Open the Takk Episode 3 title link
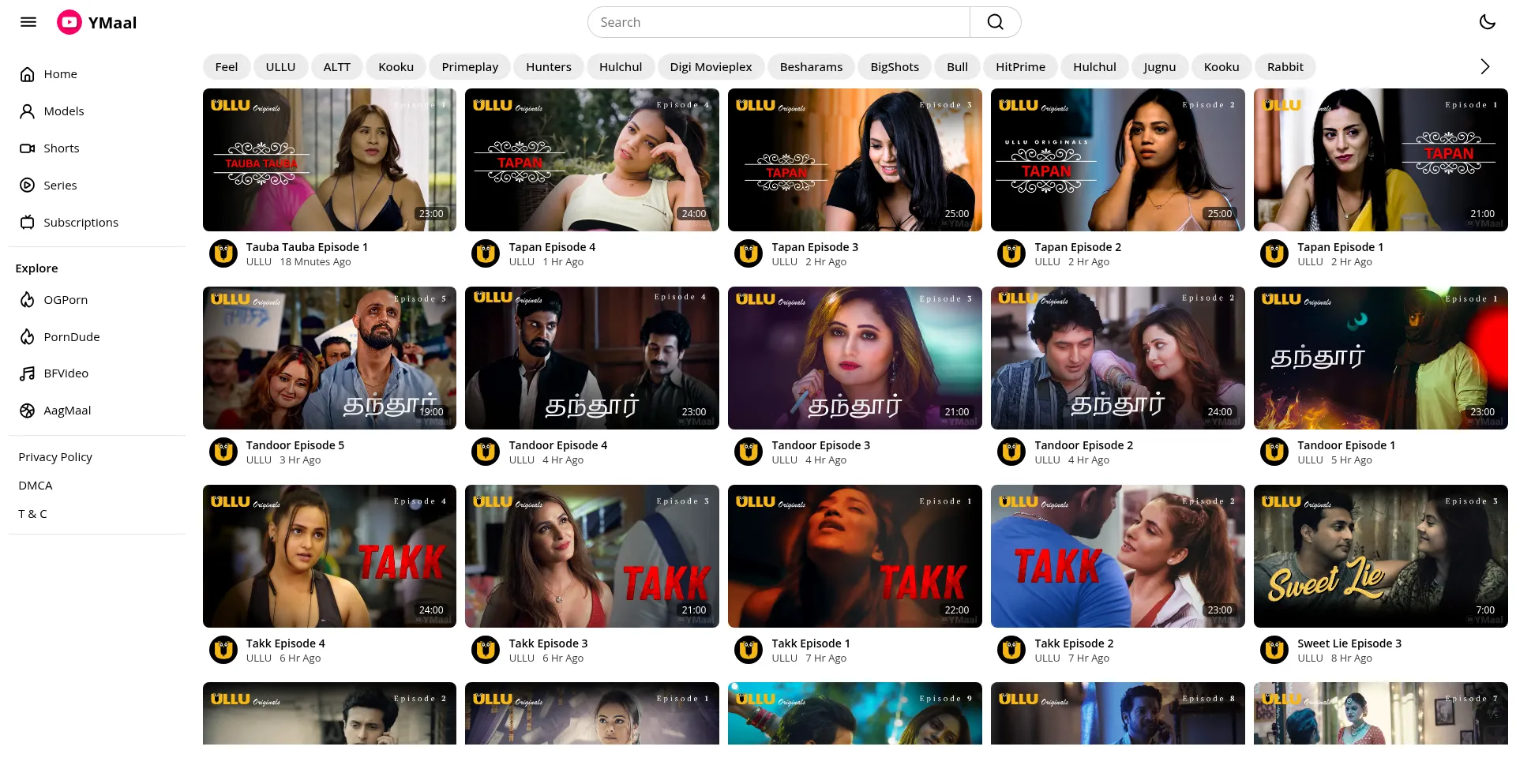The width and height of the screenshot is (1516, 784). click(x=548, y=643)
